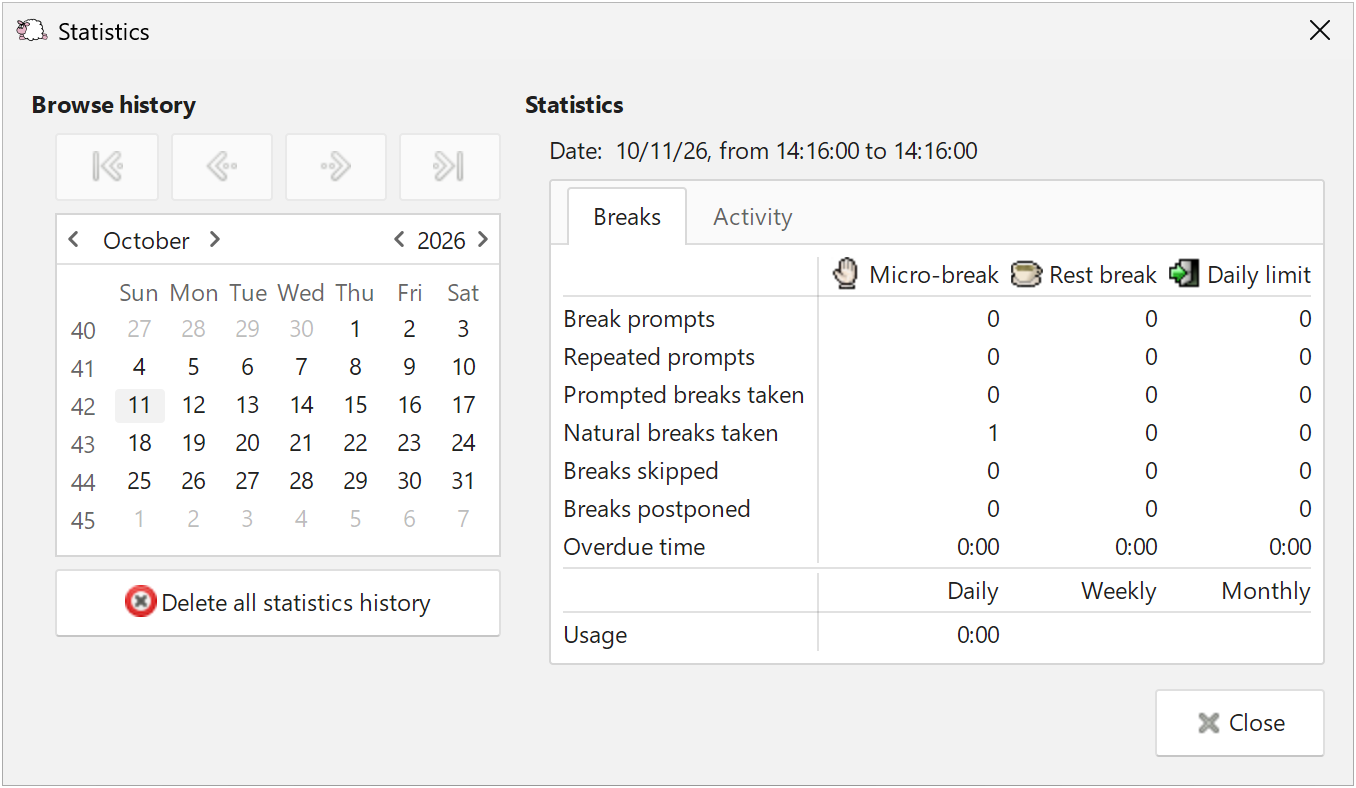Go to previous history entry arrow
This screenshot has width=1356, height=788.
[221, 167]
